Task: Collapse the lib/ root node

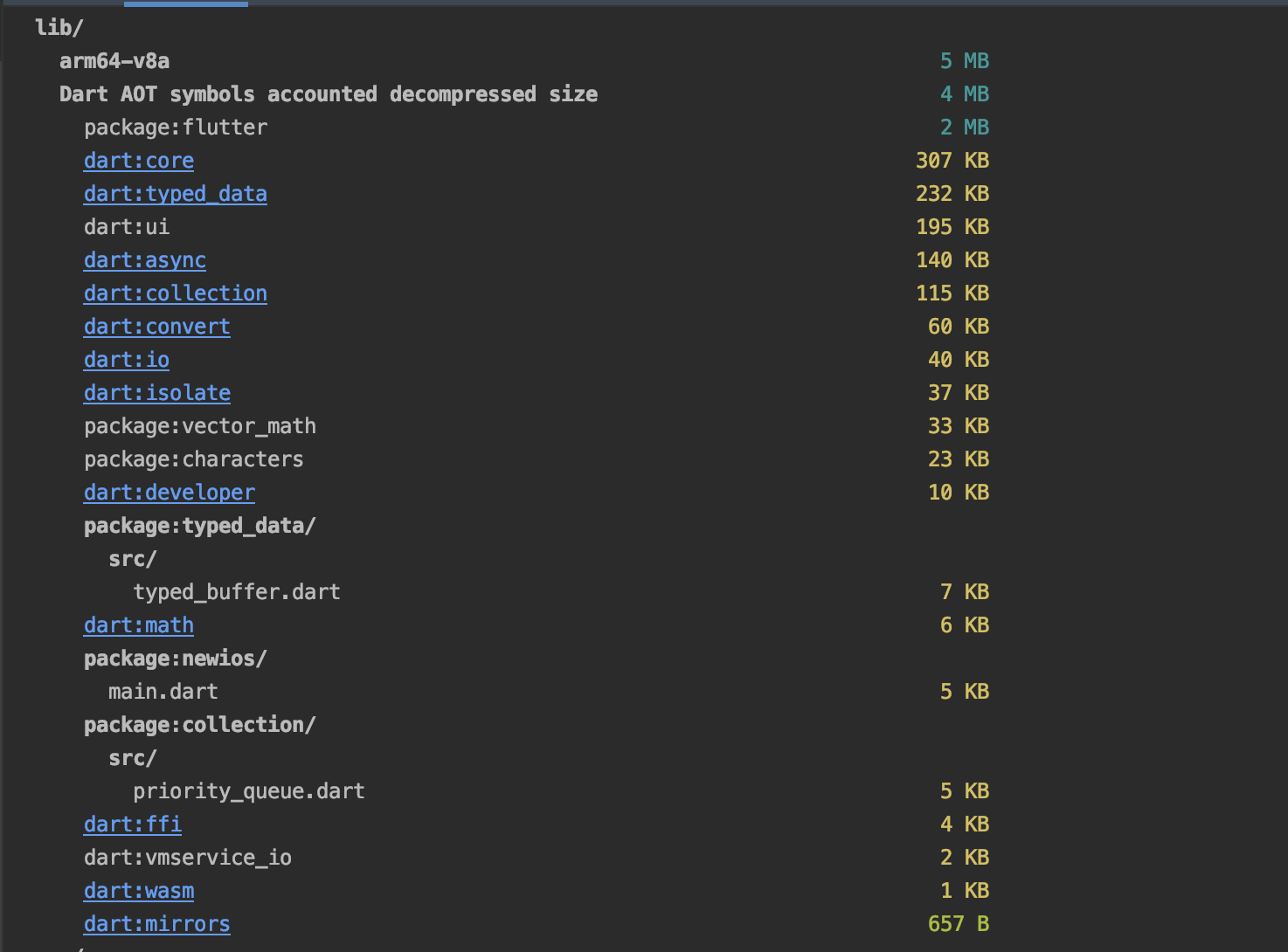Action: (x=58, y=27)
